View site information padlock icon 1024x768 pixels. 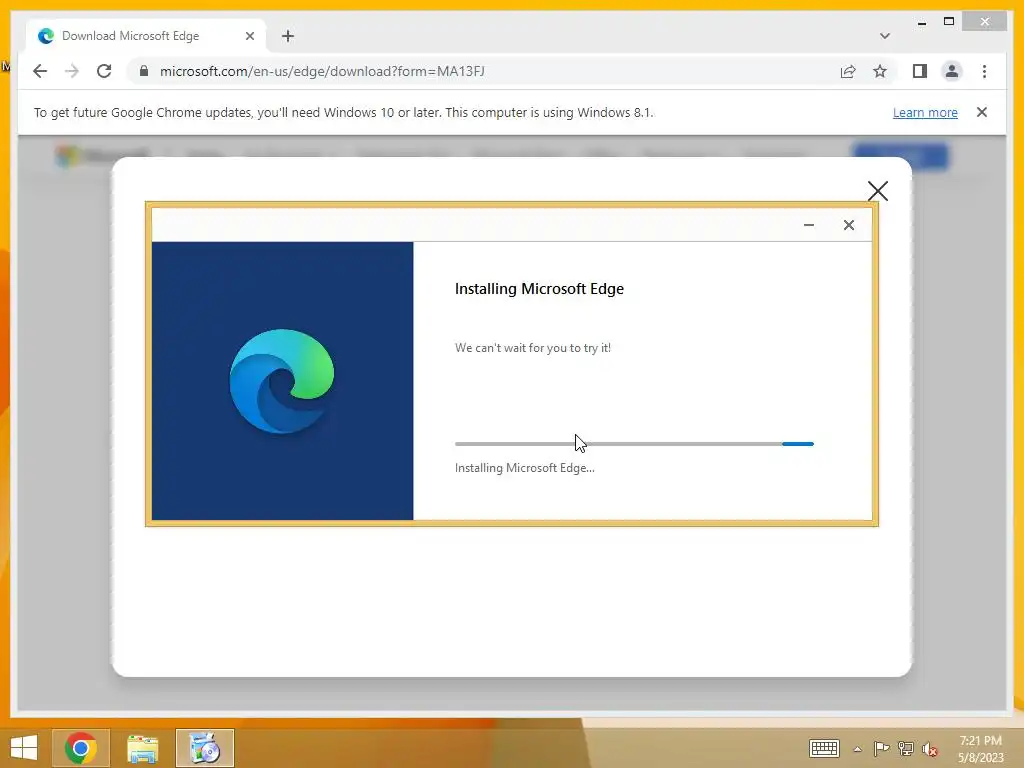(x=144, y=71)
